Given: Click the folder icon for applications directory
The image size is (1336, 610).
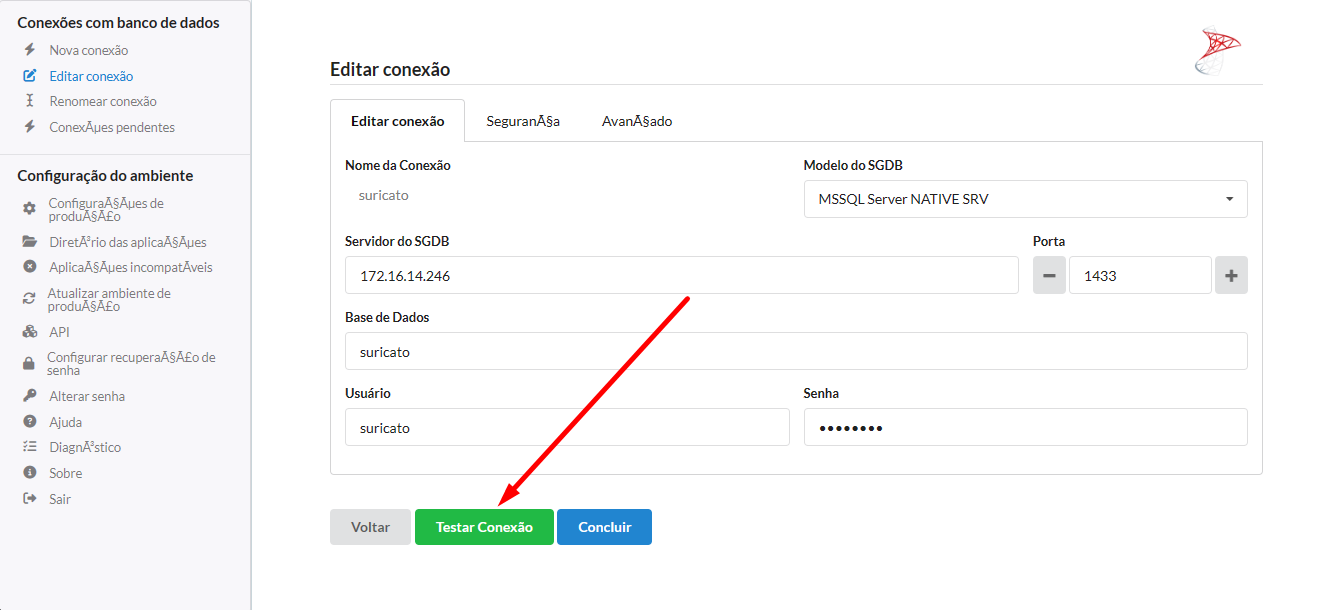Looking at the screenshot, I should tap(30, 242).
